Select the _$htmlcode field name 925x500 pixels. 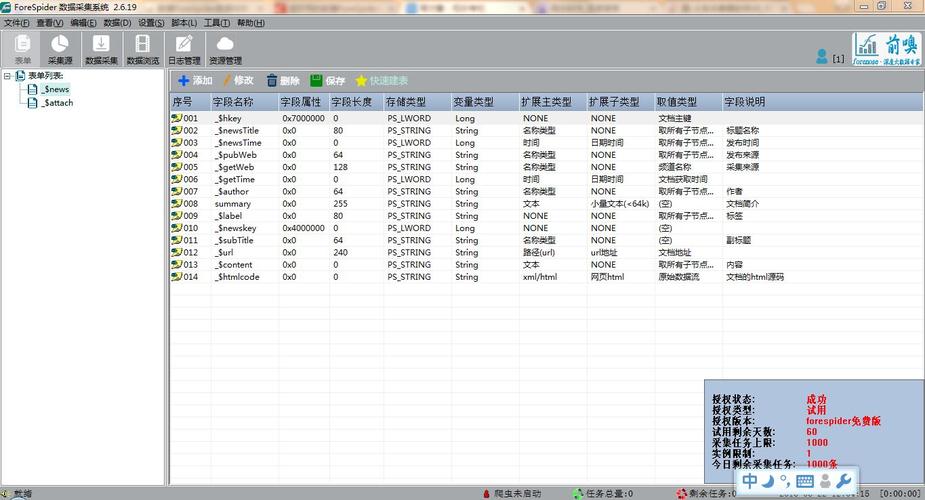tap(237, 277)
